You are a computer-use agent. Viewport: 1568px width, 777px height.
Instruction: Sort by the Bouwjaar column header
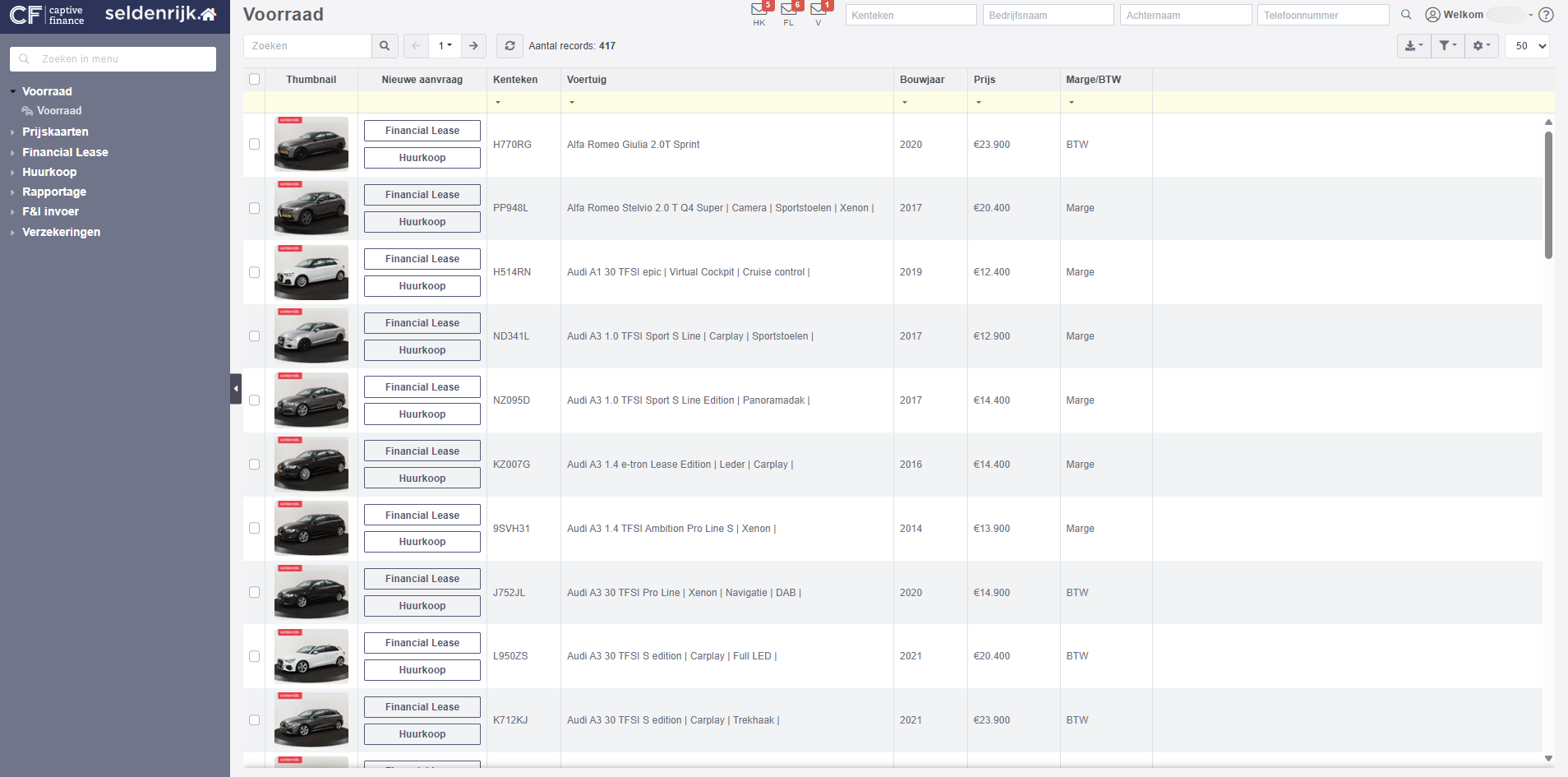(x=922, y=80)
